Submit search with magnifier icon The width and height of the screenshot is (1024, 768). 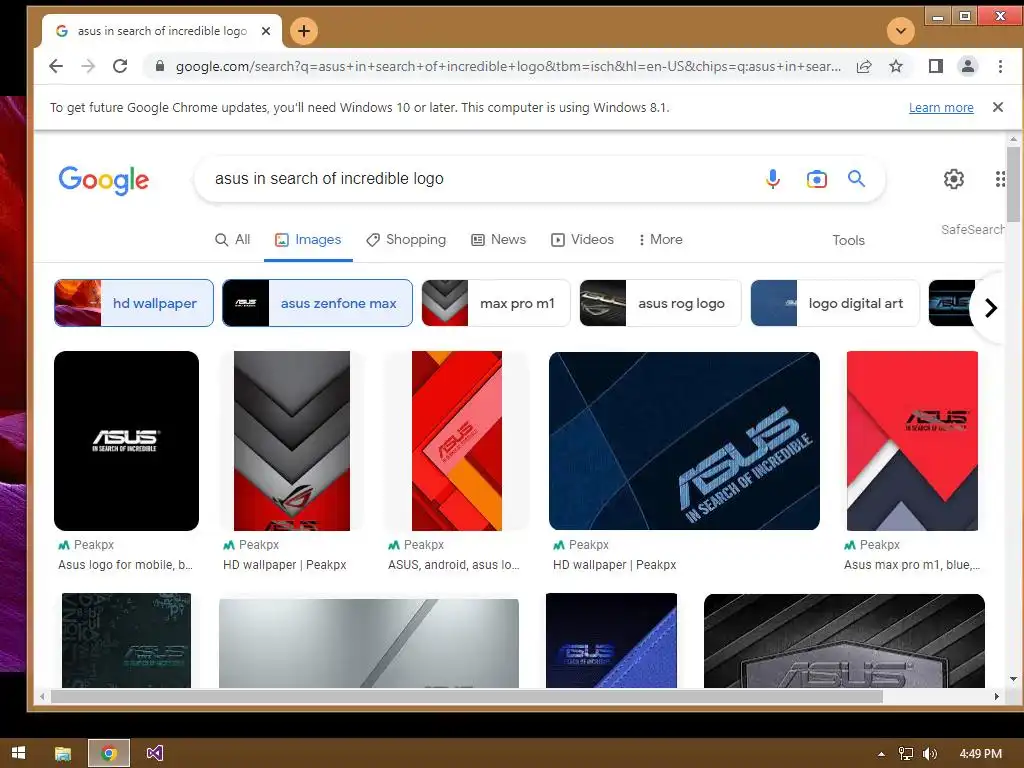[856, 178]
